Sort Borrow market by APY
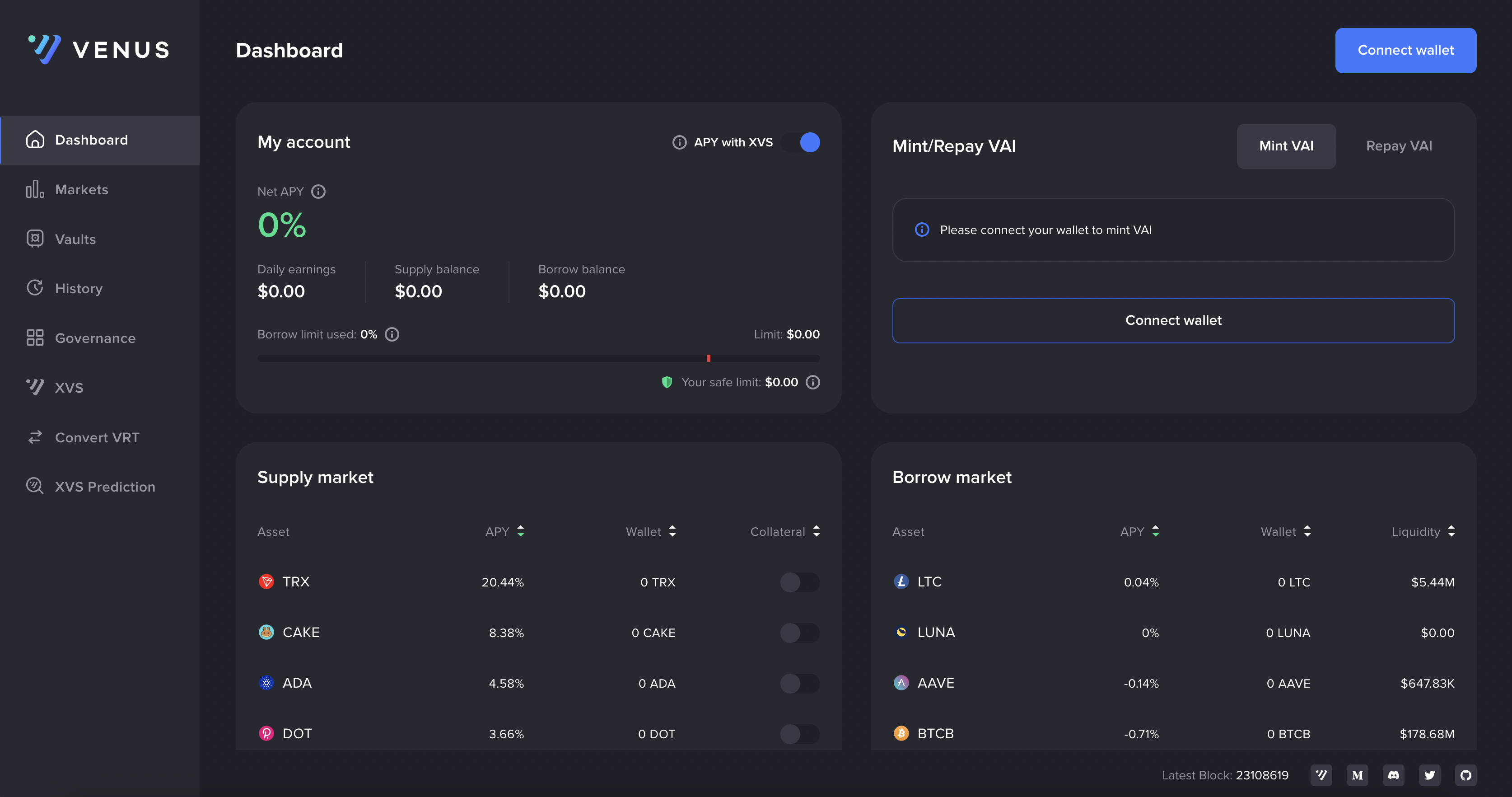 pos(1140,531)
